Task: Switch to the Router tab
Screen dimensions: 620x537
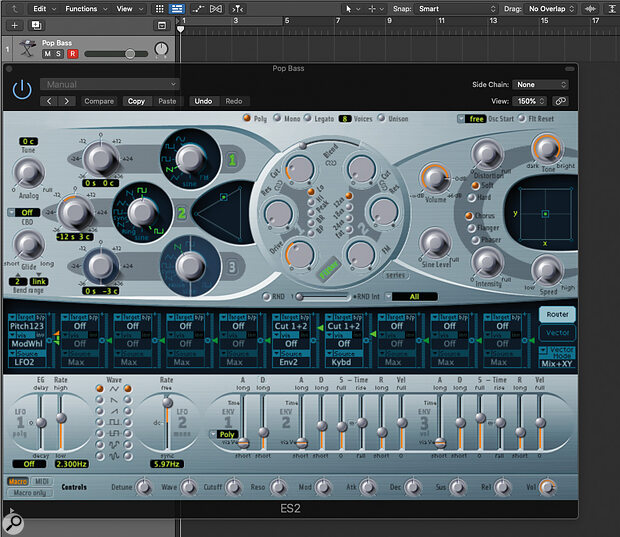Action: (557, 314)
